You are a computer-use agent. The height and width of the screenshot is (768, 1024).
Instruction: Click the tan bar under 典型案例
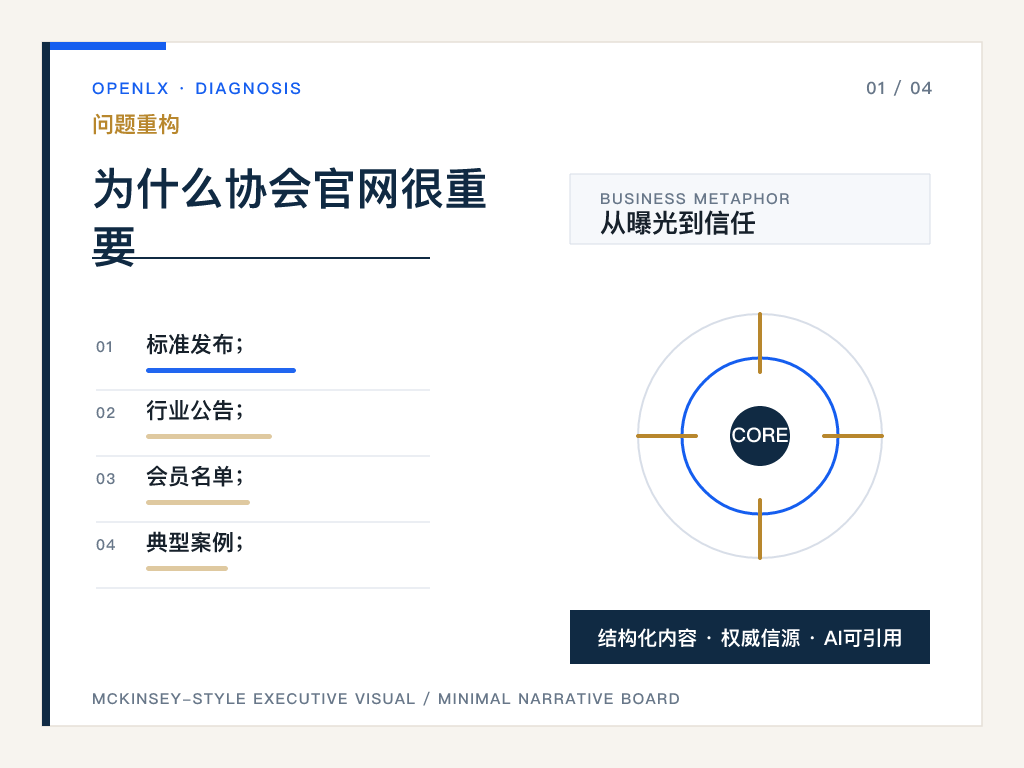pos(187,568)
